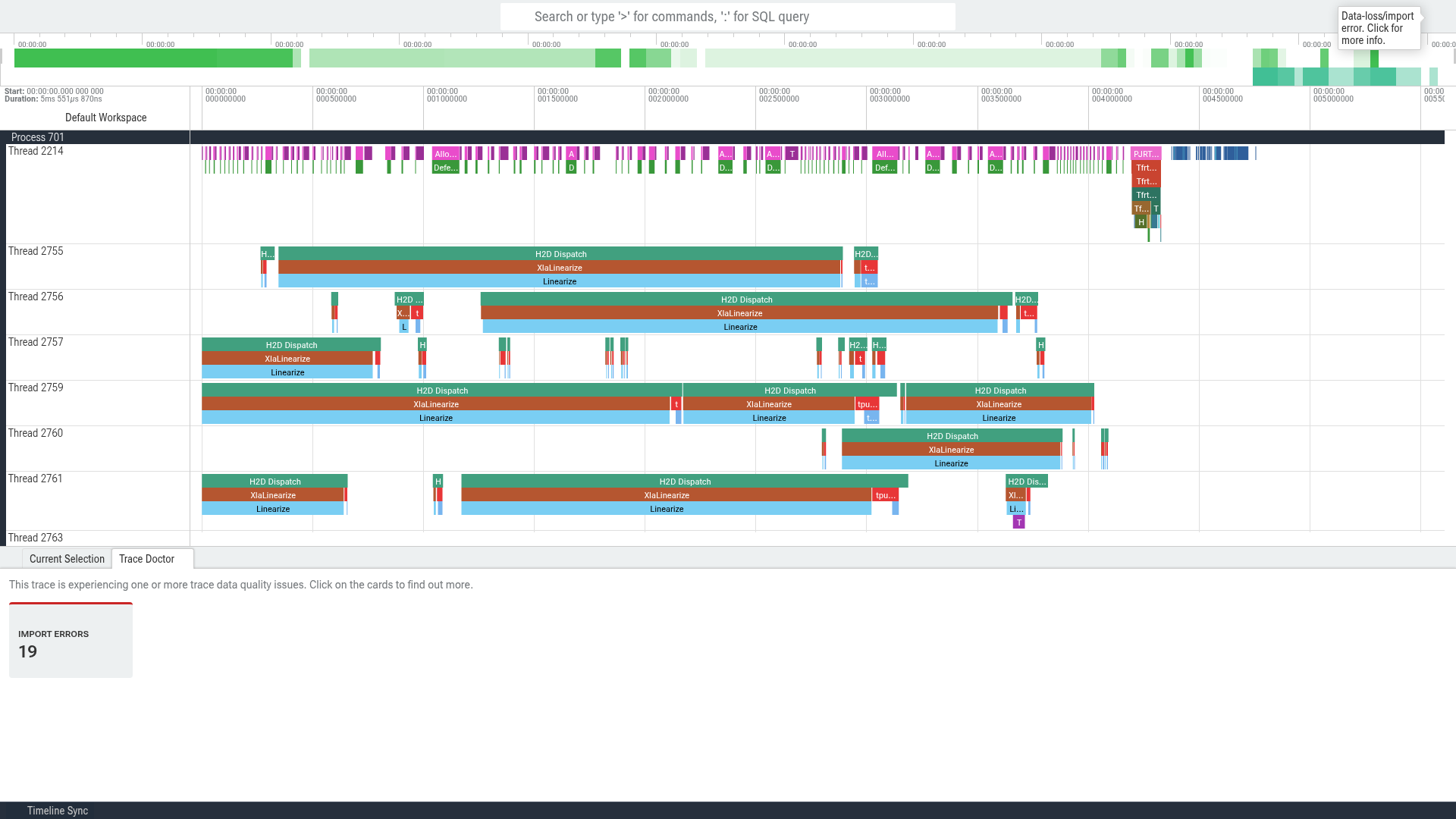Select long Linearize slice in Thread 2755
Image resolution: width=1456 pixels, height=819 pixels.
pos(560,281)
